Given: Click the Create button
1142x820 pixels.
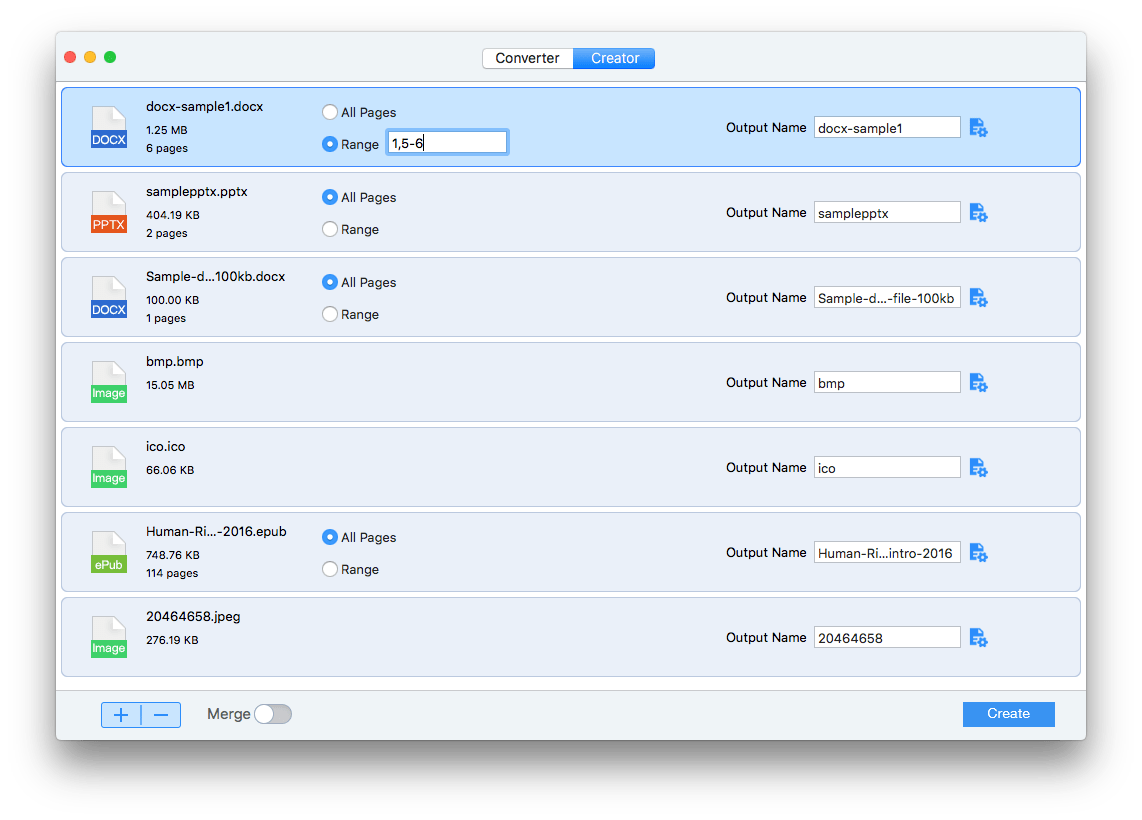Looking at the screenshot, I should tap(1009, 714).
